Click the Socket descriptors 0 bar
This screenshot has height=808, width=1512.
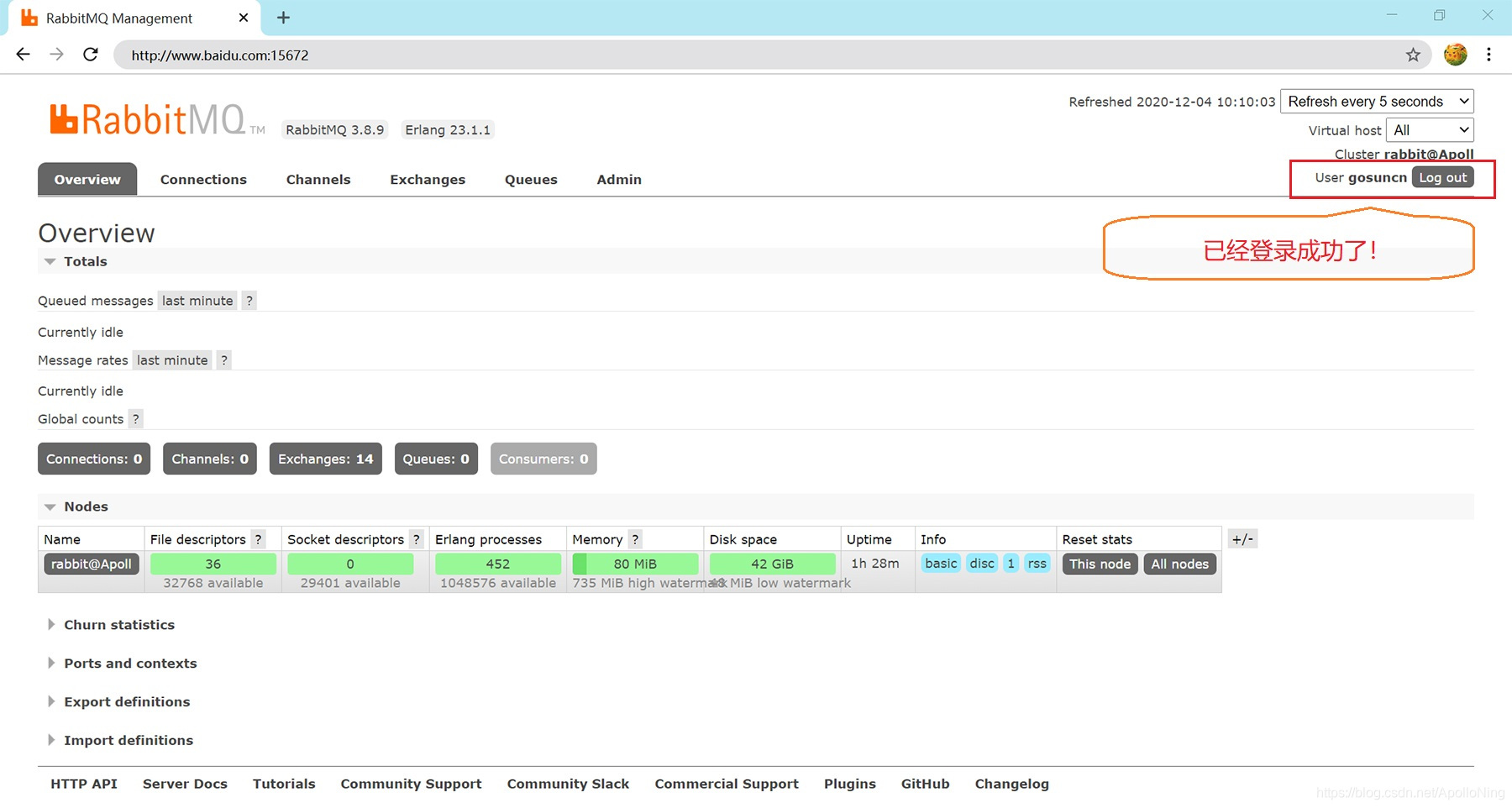click(350, 564)
